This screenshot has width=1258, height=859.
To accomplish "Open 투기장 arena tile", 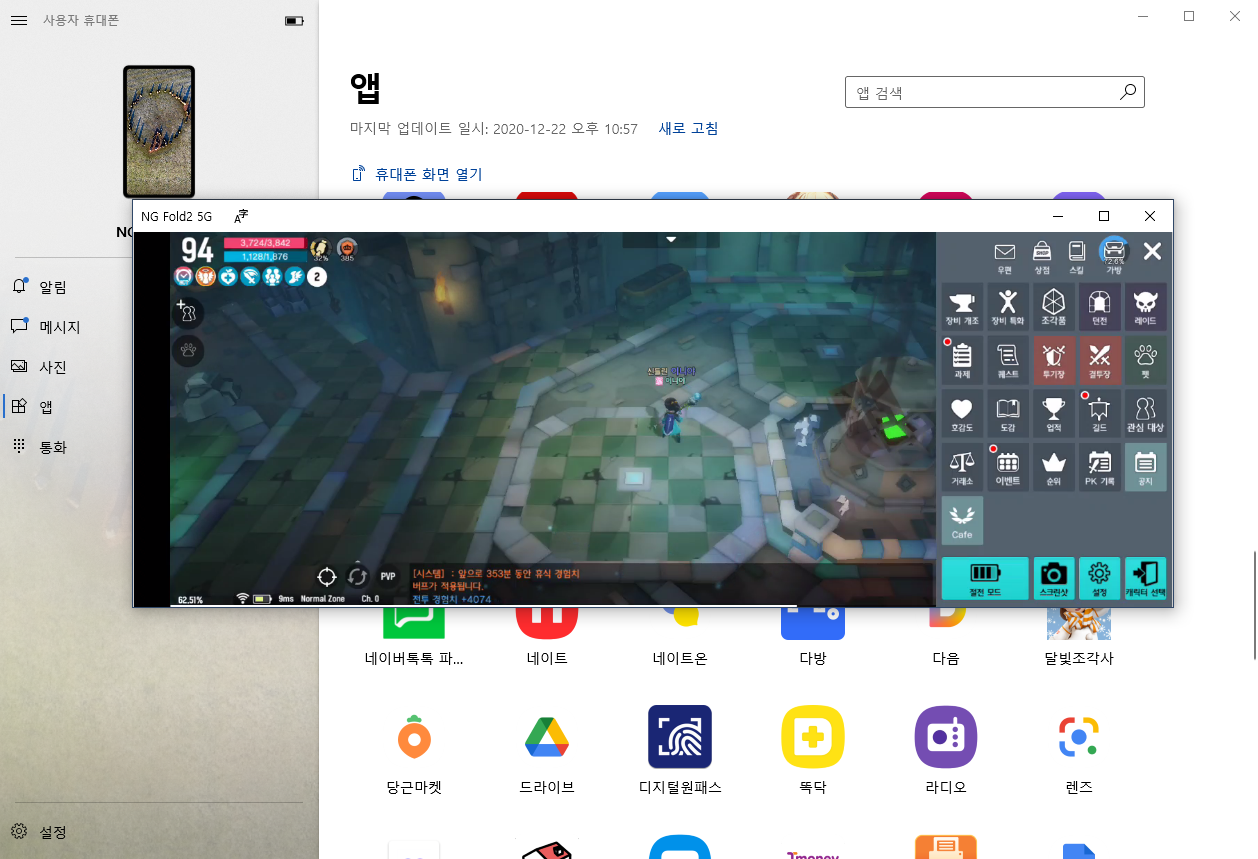I will pos(1054,360).
